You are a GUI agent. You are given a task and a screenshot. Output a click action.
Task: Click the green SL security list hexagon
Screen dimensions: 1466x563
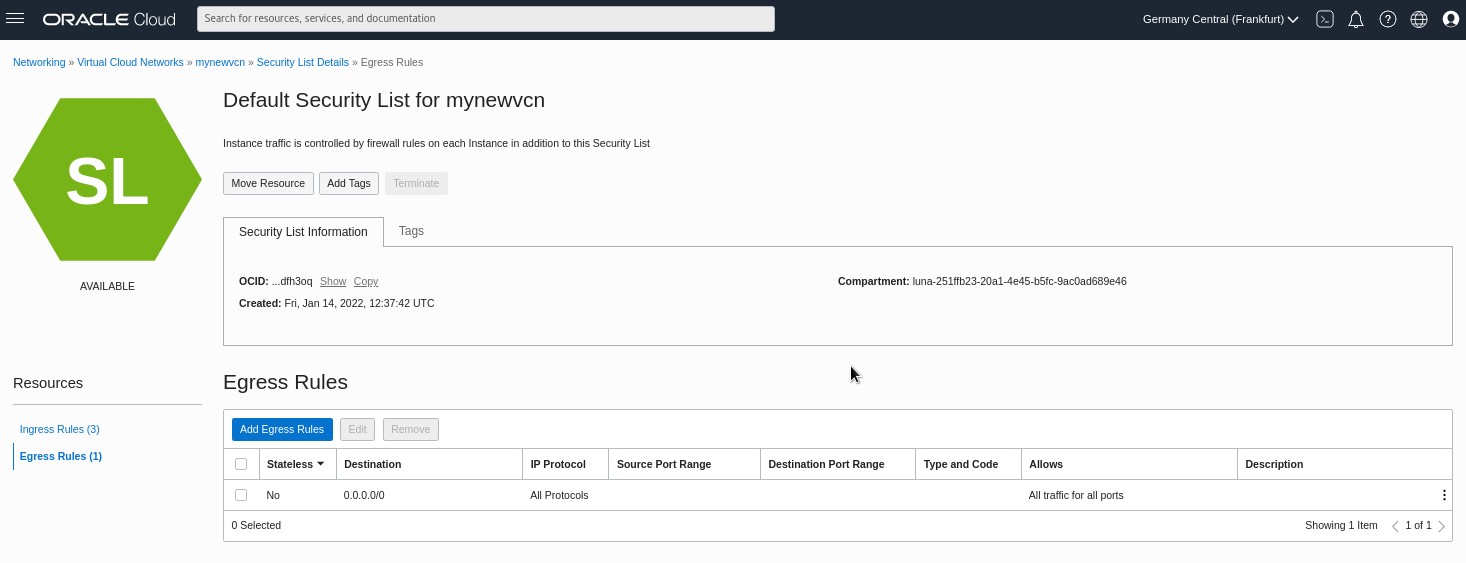[107, 180]
